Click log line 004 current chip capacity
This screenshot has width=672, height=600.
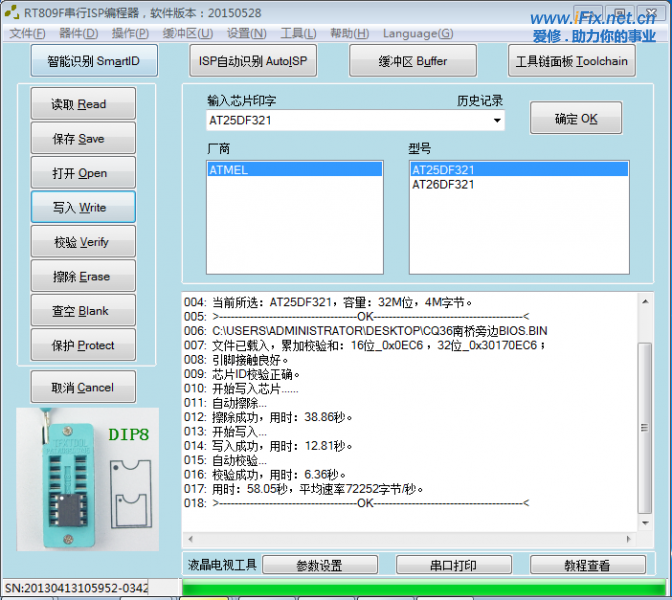coord(328,303)
